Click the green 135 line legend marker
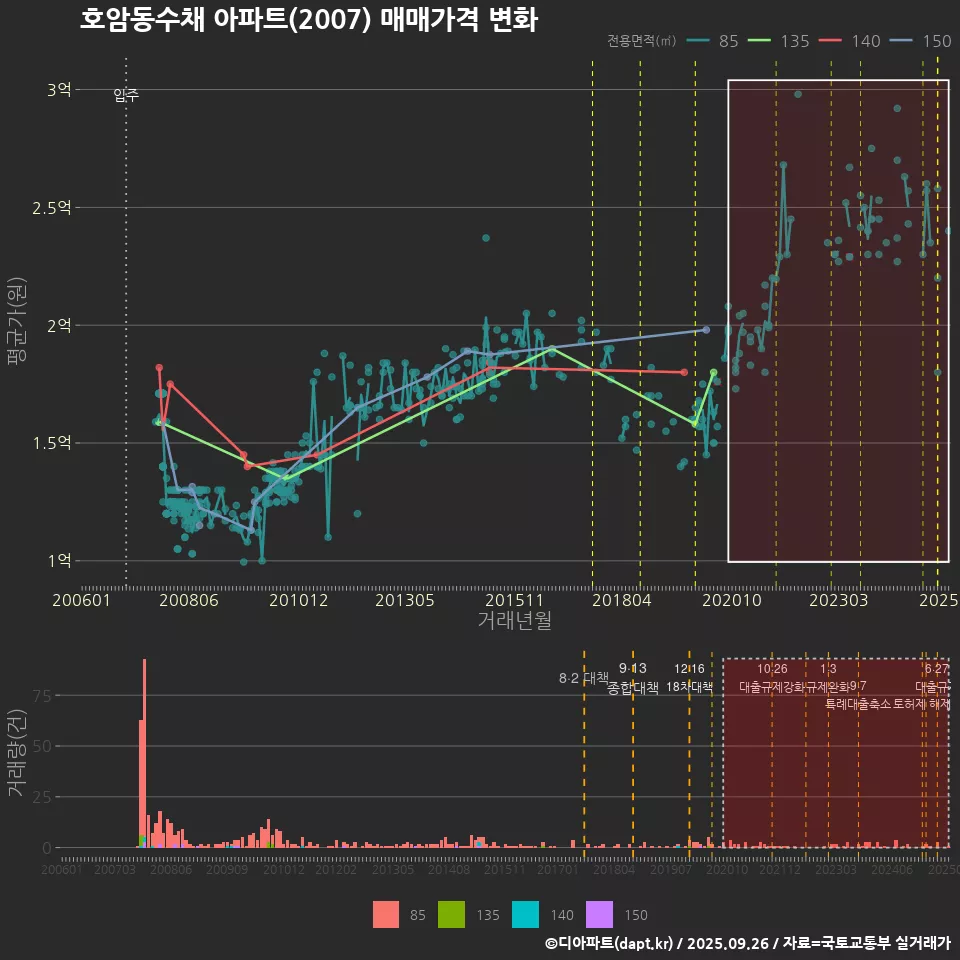Viewport: 960px width, 960px height. pos(761,41)
